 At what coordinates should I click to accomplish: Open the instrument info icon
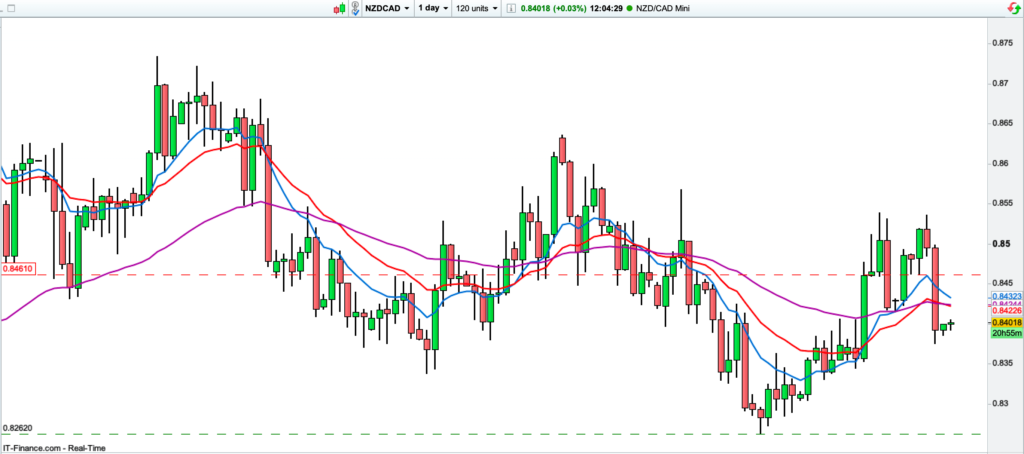[x=512, y=8]
